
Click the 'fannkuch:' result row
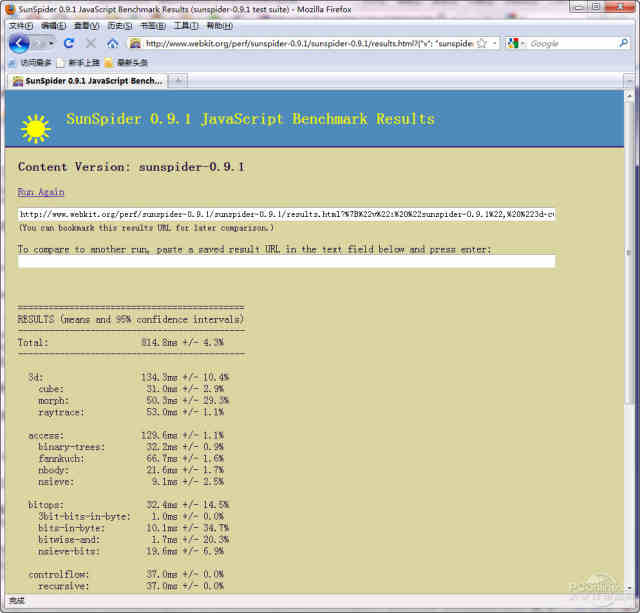point(131,458)
